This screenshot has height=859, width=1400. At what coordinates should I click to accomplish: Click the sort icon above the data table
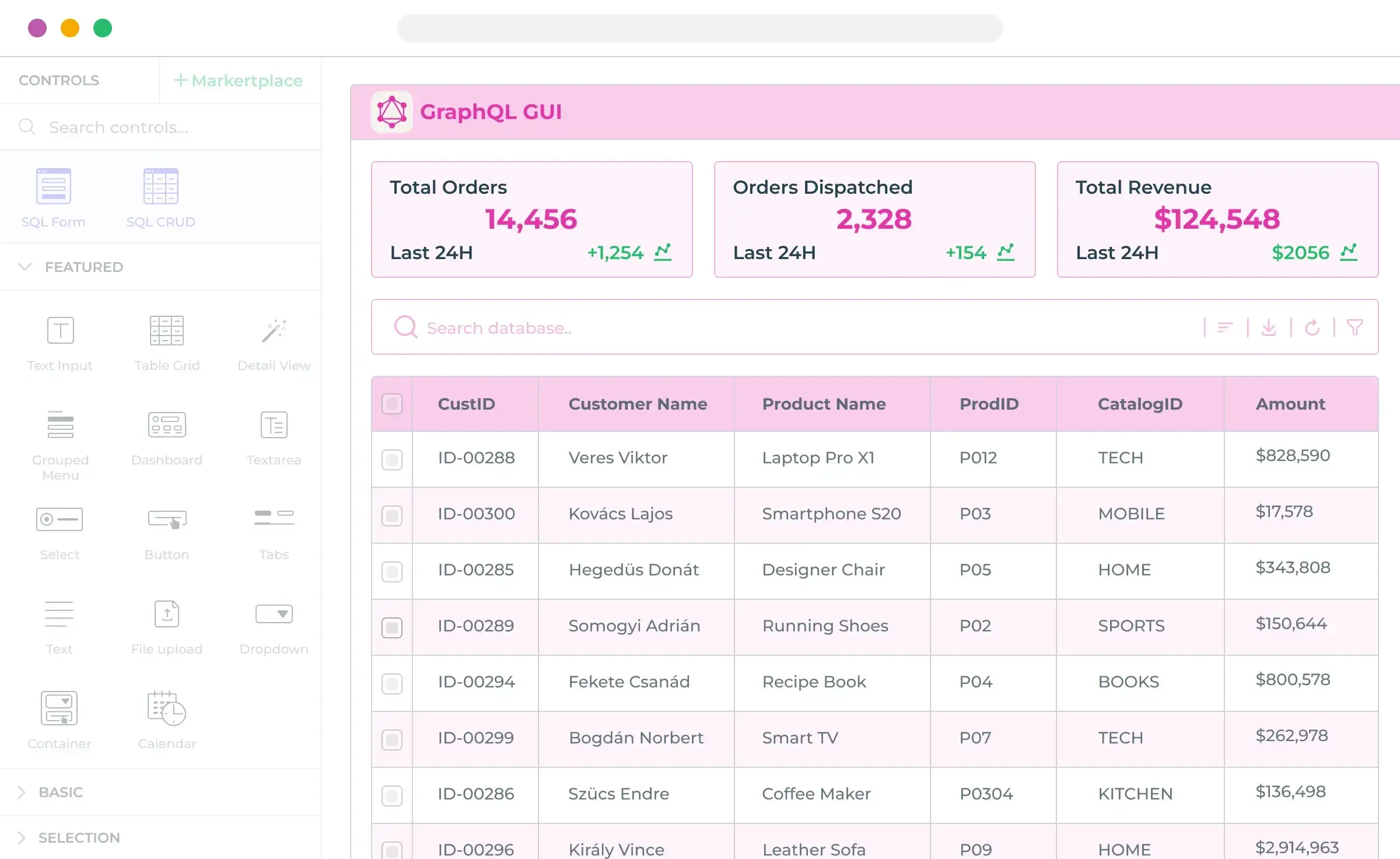tap(1224, 327)
